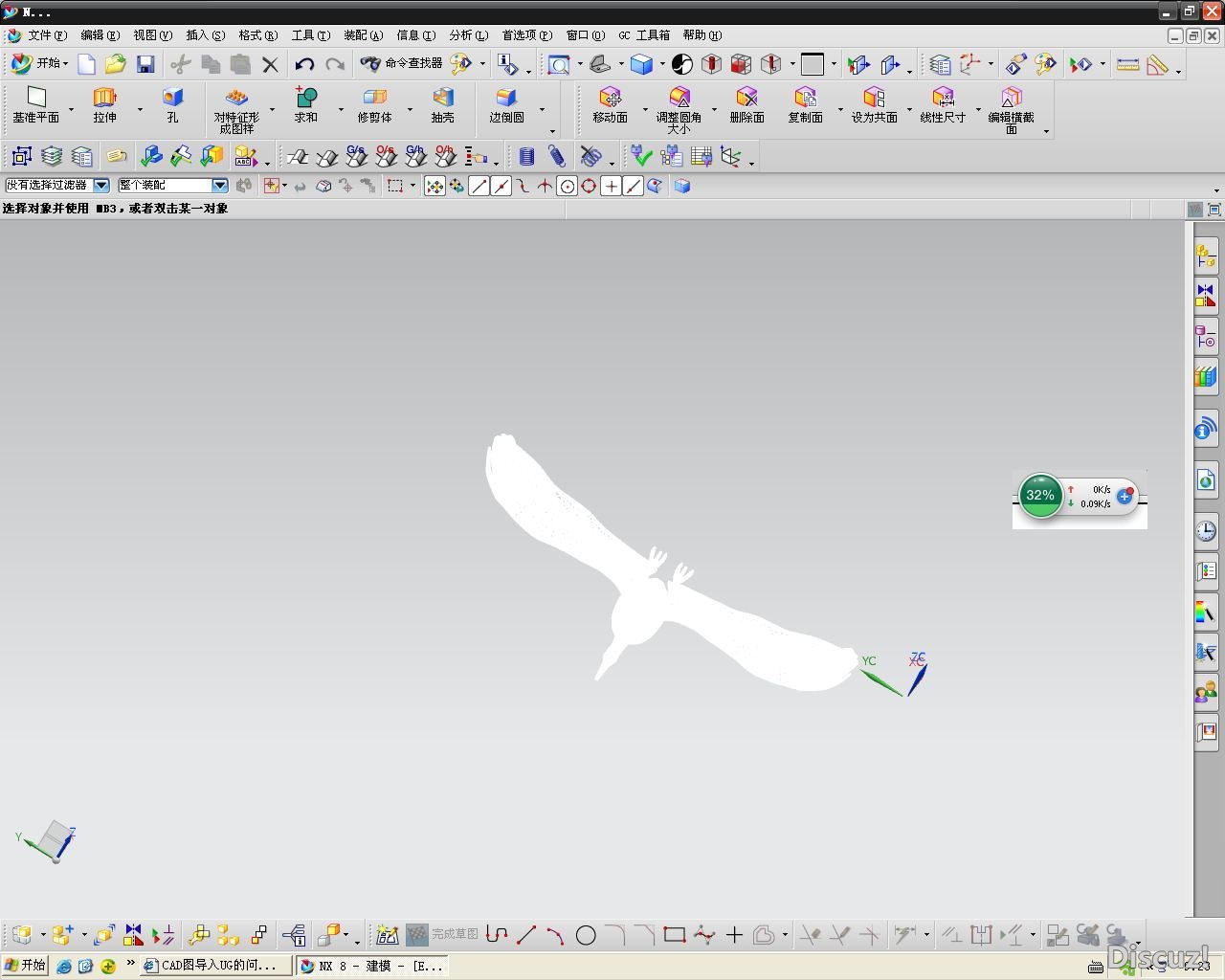Toggle the enable snap points button
The image size is (1225, 980).
(x=434, y=187)
